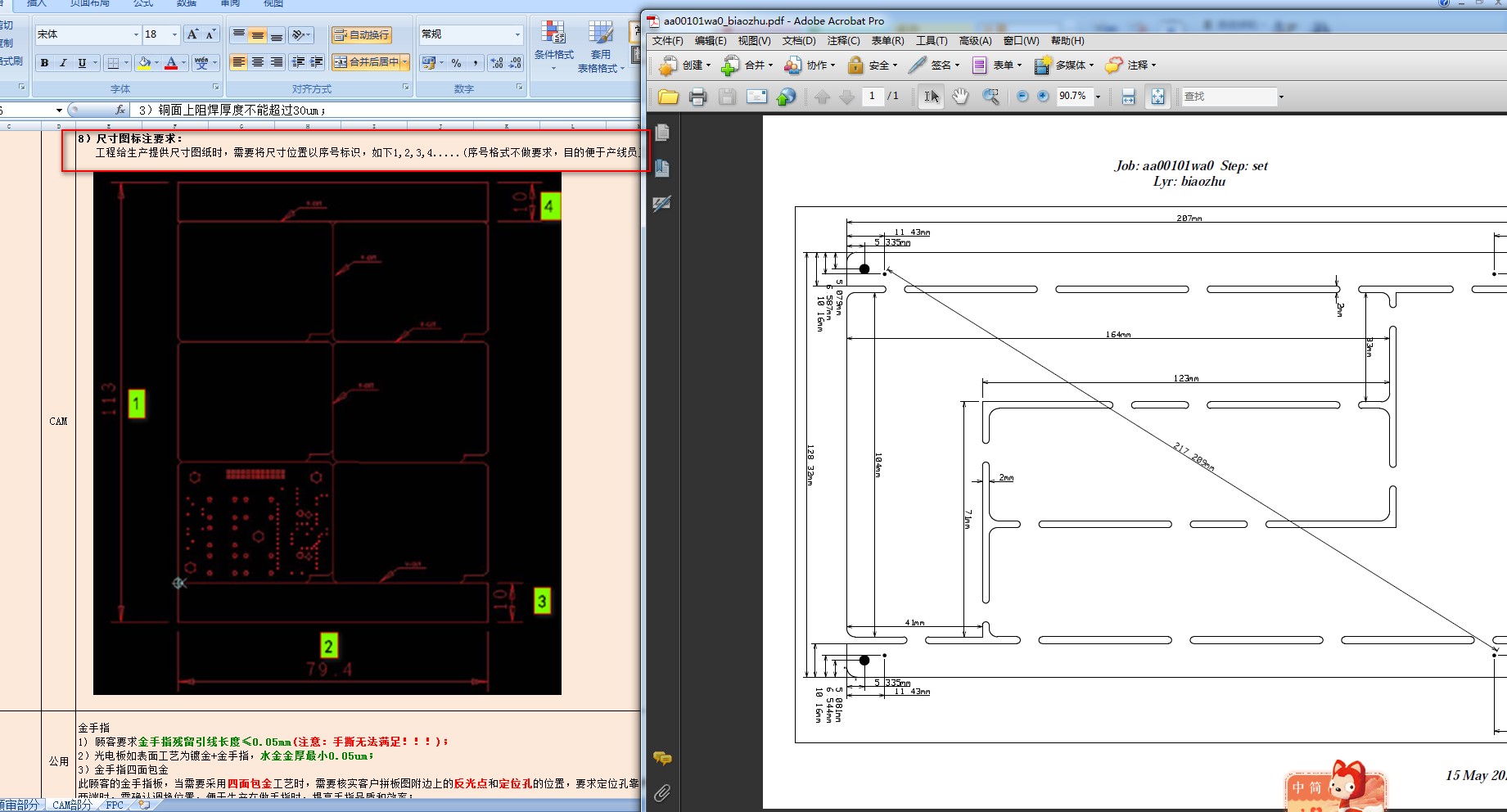Toggle Italic formatting in Excel ribbon
The width and height of the screenshot is (1507, 812).
coord(63,63)
